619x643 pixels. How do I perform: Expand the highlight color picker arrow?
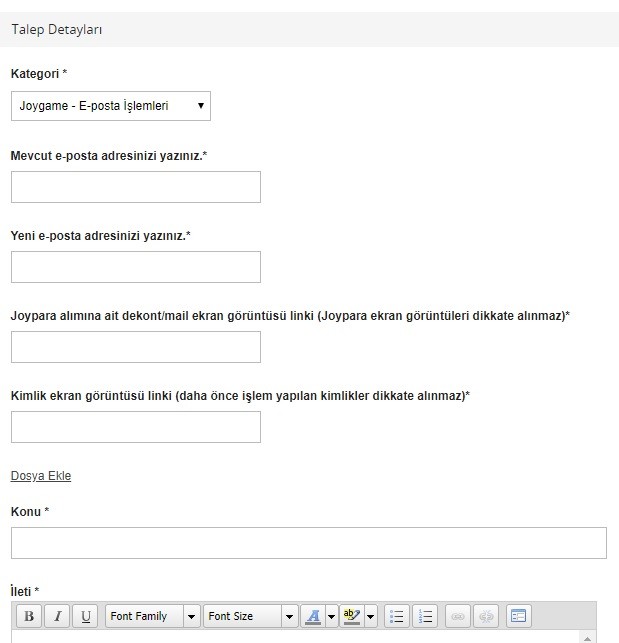[x=370, y=616]
